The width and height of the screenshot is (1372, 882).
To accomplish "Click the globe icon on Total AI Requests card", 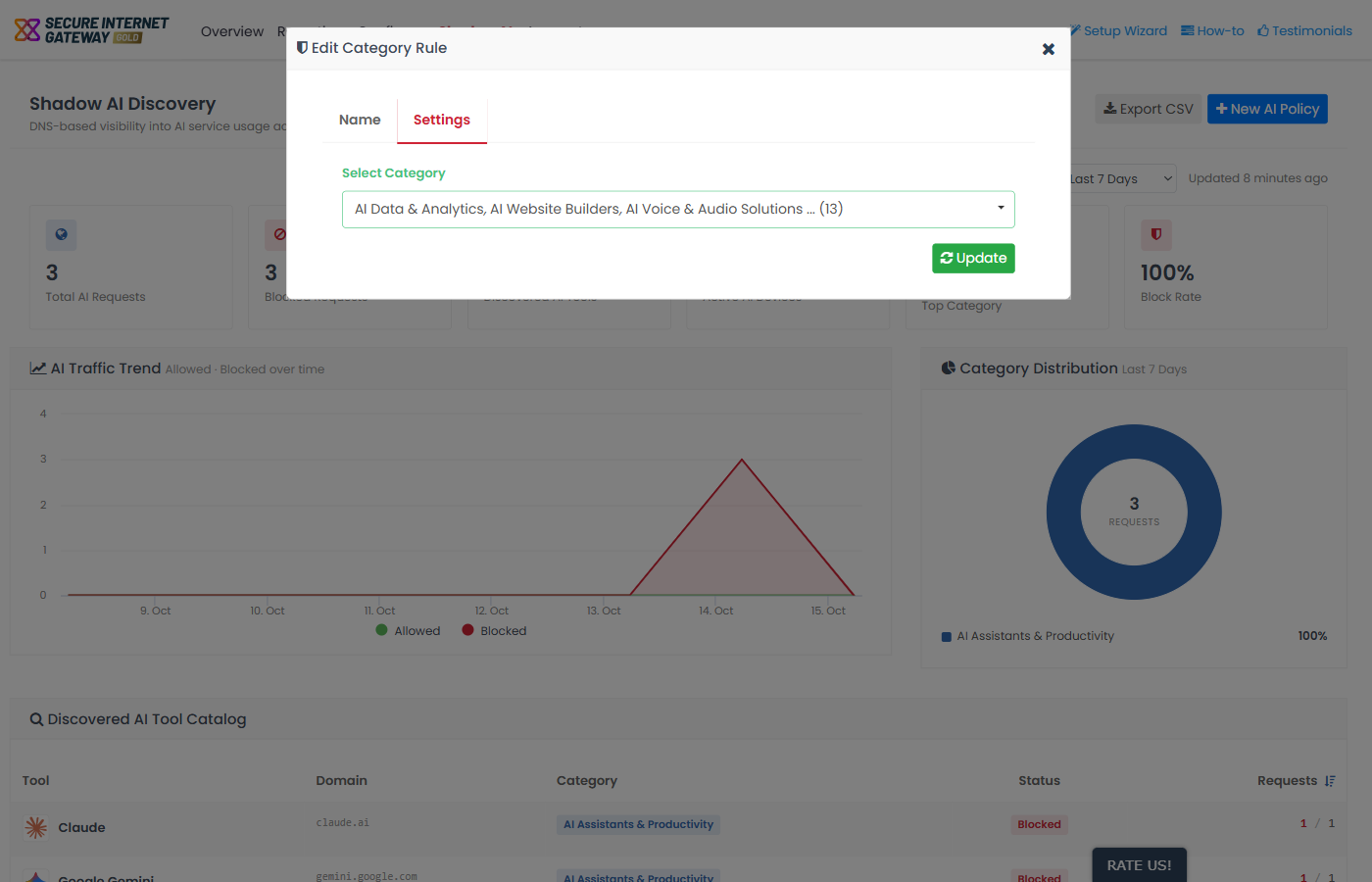I will [x=61, y=234].
